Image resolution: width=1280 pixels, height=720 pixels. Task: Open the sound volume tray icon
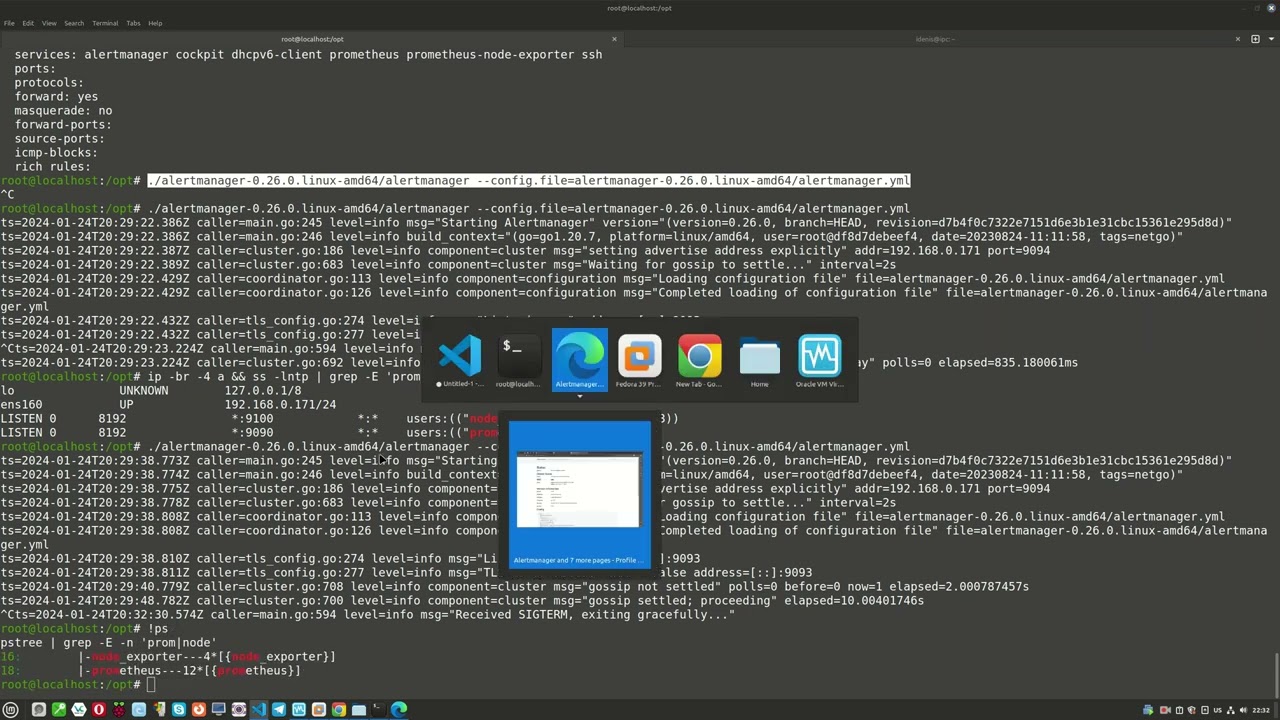tap(1243, 710)
